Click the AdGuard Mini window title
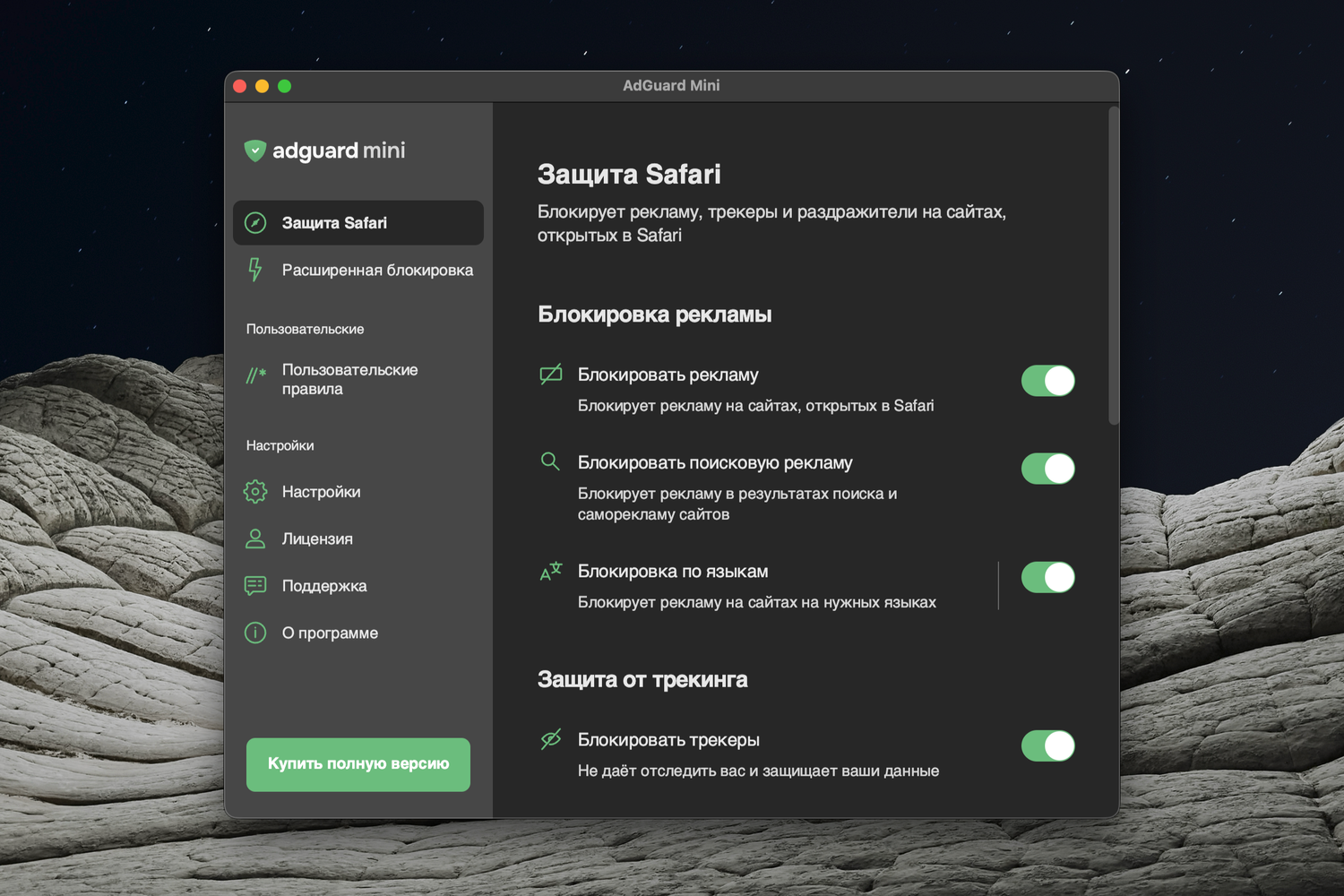 [672, 86]
